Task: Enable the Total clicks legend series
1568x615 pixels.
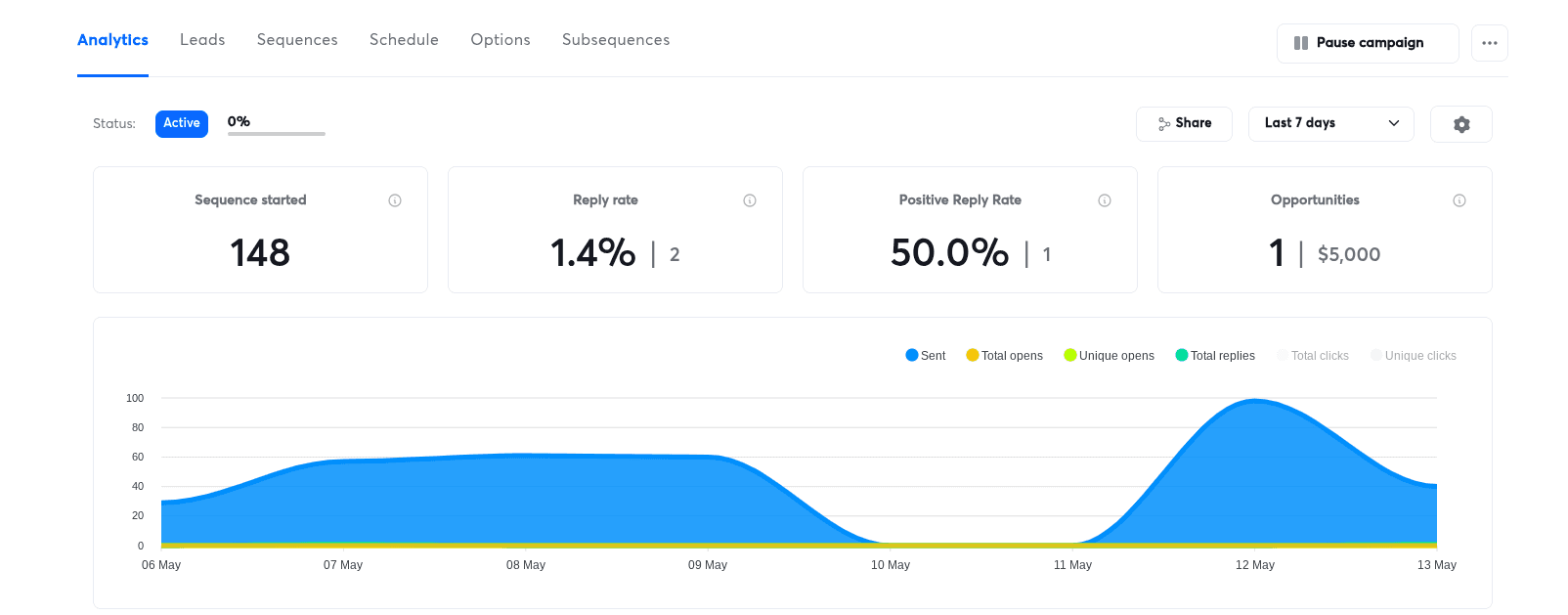Action: point(1313,356)
